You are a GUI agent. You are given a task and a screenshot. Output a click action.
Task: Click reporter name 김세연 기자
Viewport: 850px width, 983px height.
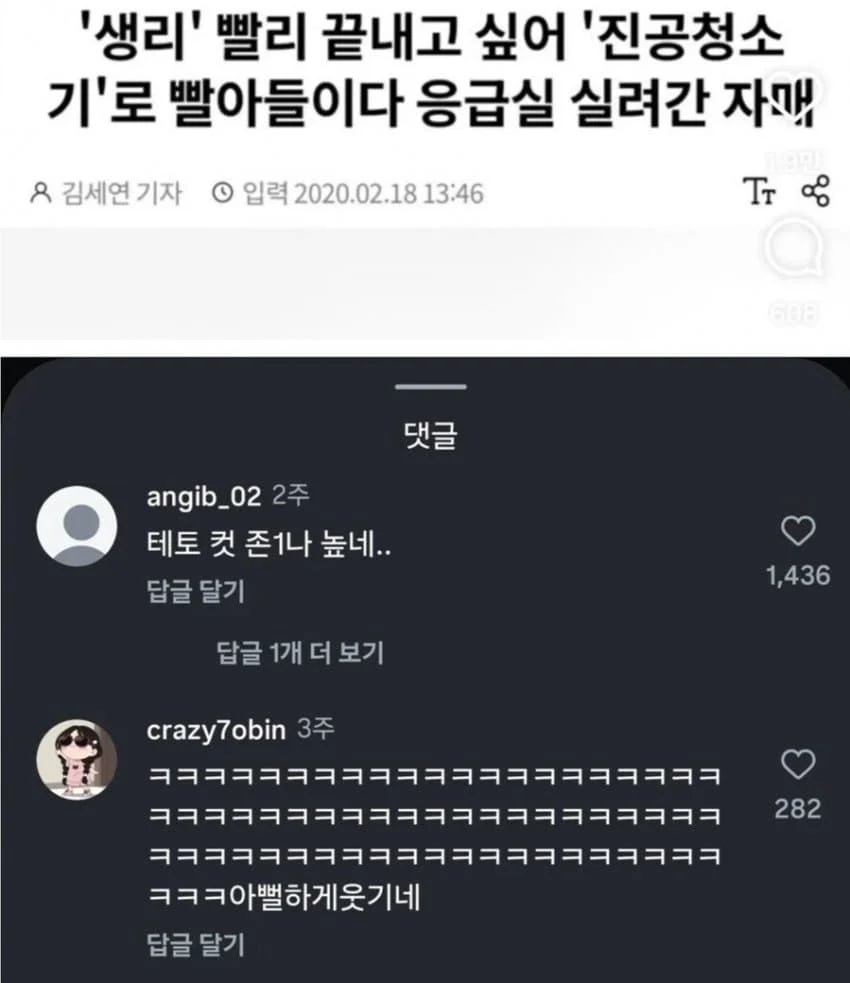coord(119,192)
